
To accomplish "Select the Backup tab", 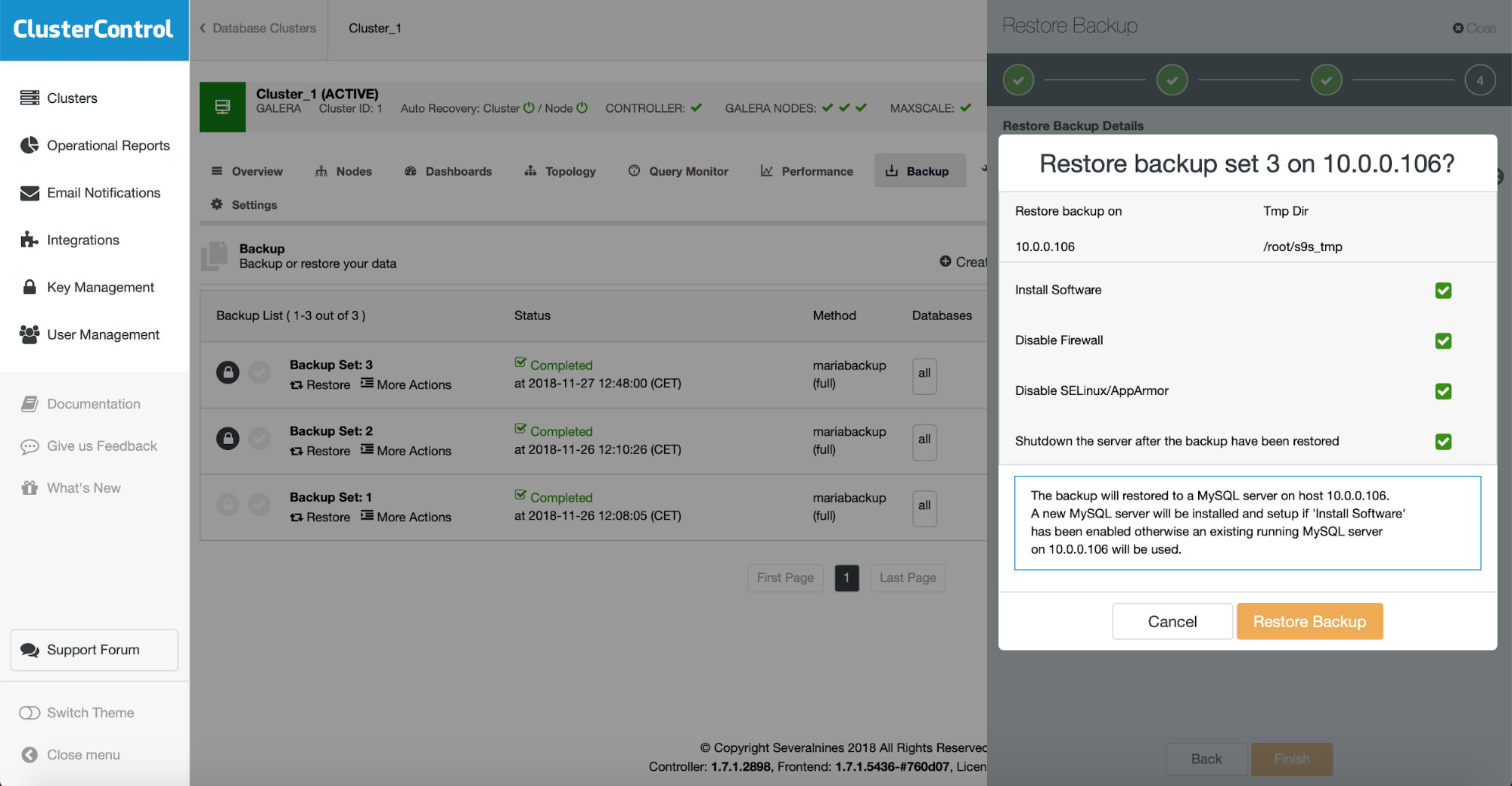I will (x=920, y=171).
